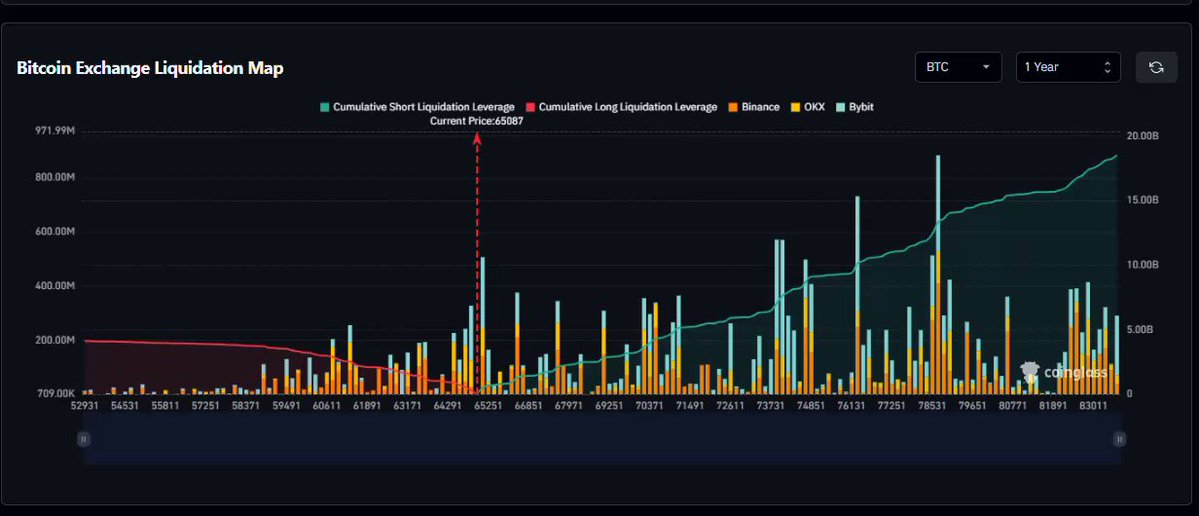The height and width of the screenshot is (516, 1199).
Task: Click the right axis value 20.00B
Action: (x=1142, y=135)
